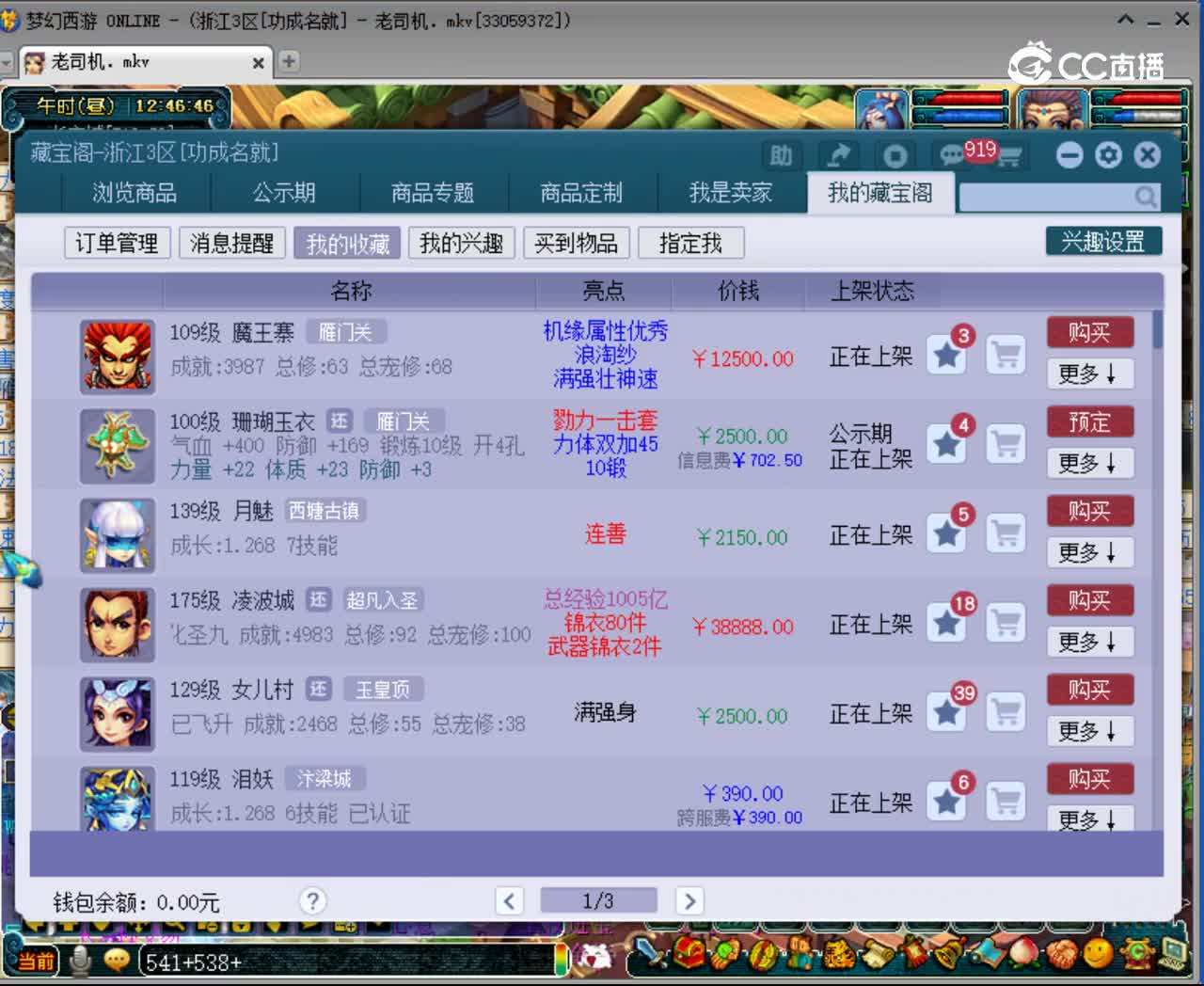Toggle favorite star on 珊瑚玉衣 row
Viewport: 1204px width, 986px height.
[947, 444]
